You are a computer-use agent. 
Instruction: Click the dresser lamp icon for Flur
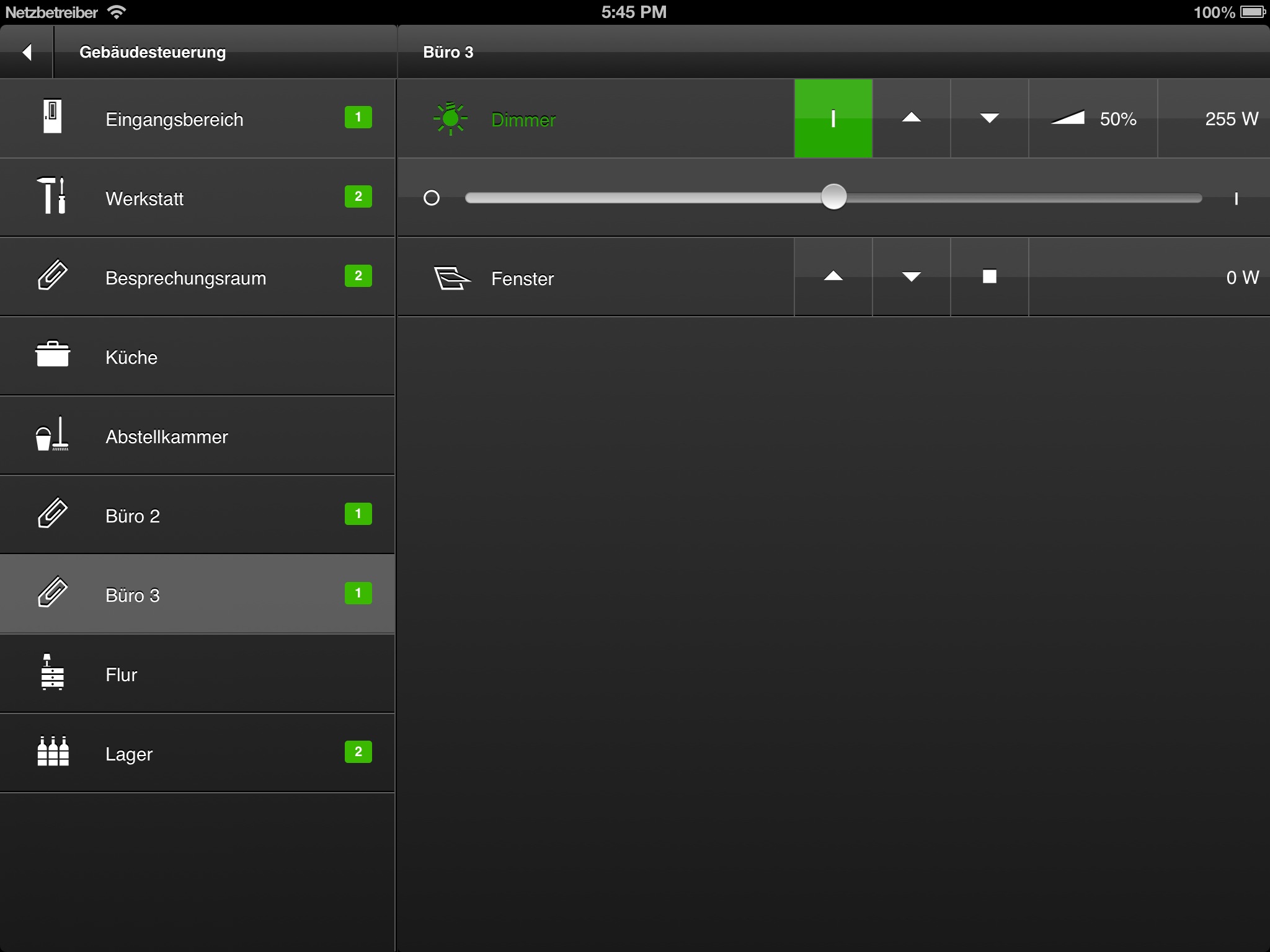52,672
